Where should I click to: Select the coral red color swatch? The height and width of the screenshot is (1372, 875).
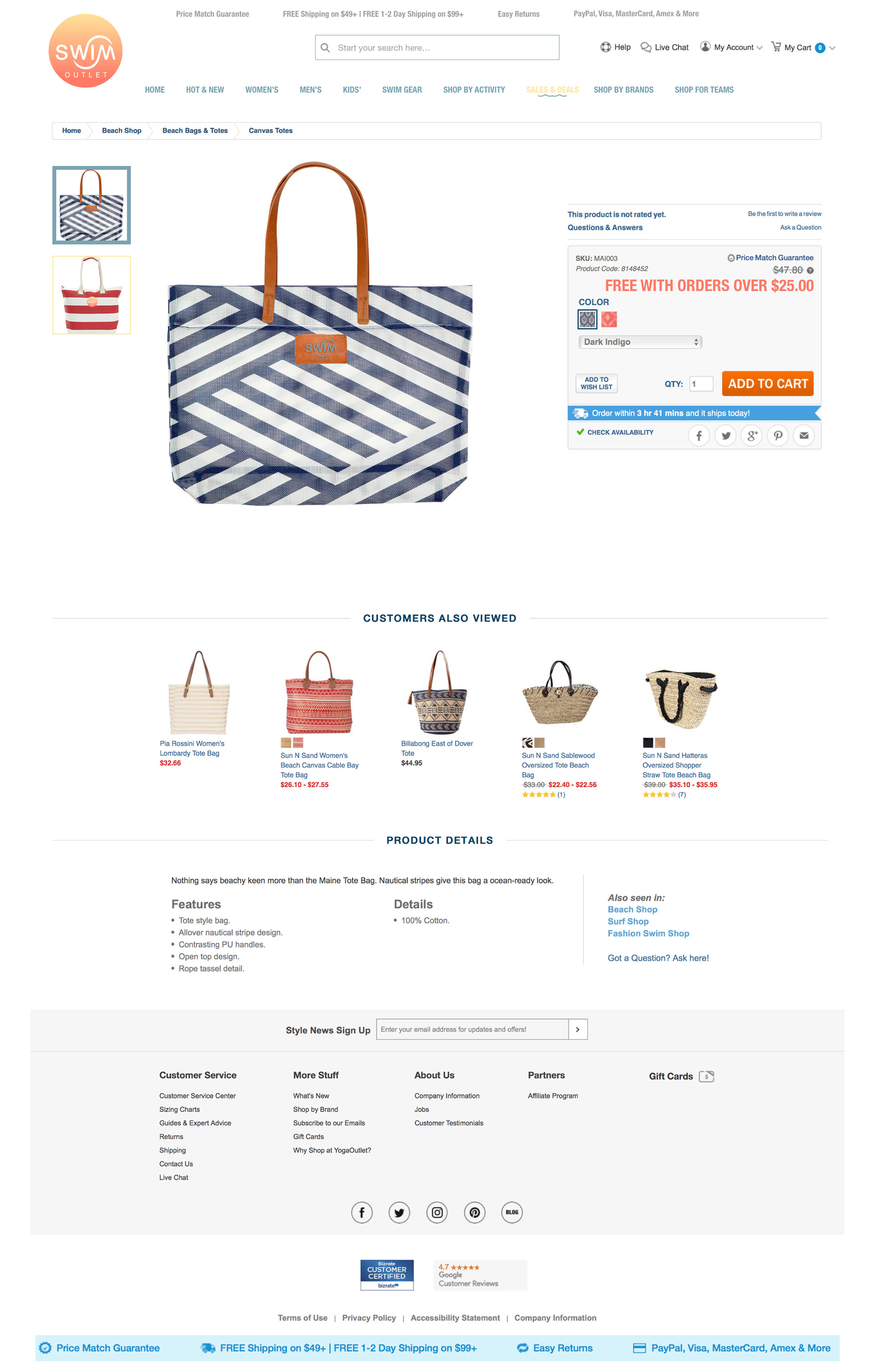[x=609, y=319]
